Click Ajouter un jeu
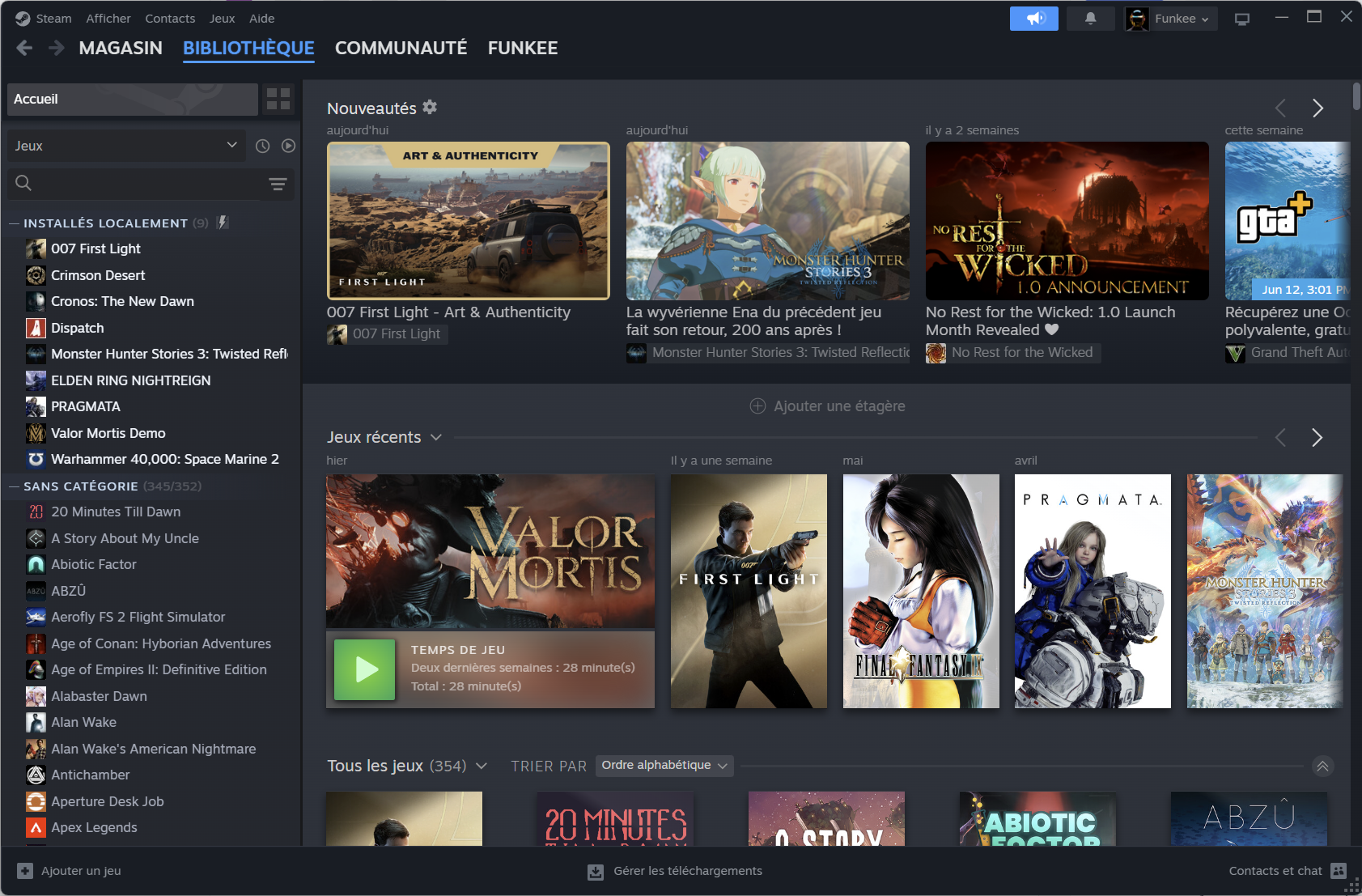 click(70, 871)
